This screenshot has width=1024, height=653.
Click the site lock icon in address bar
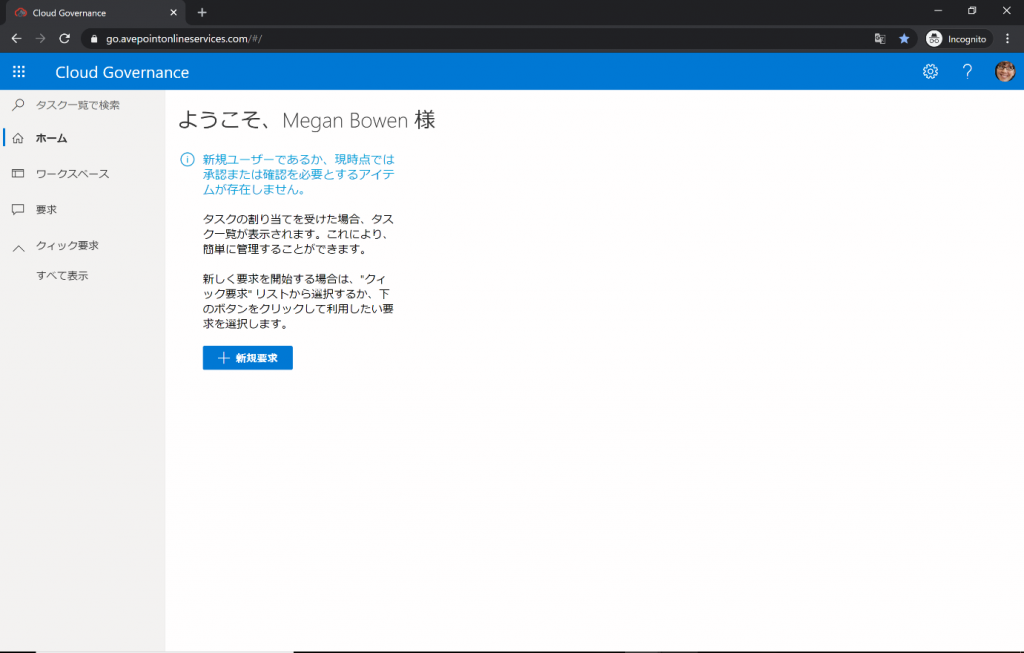coord(94,39)
